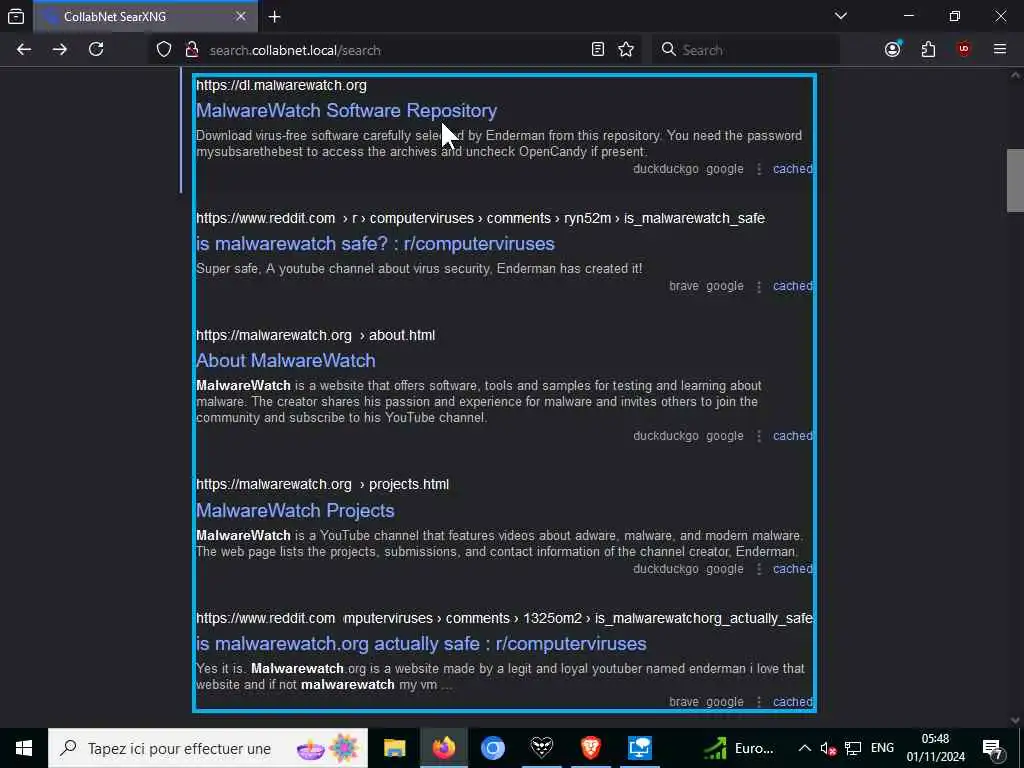Viewport: 1024px width, 768px height.
Task: Click 'google' engine label under About MalwareWatch
Action: coord(724,436)
